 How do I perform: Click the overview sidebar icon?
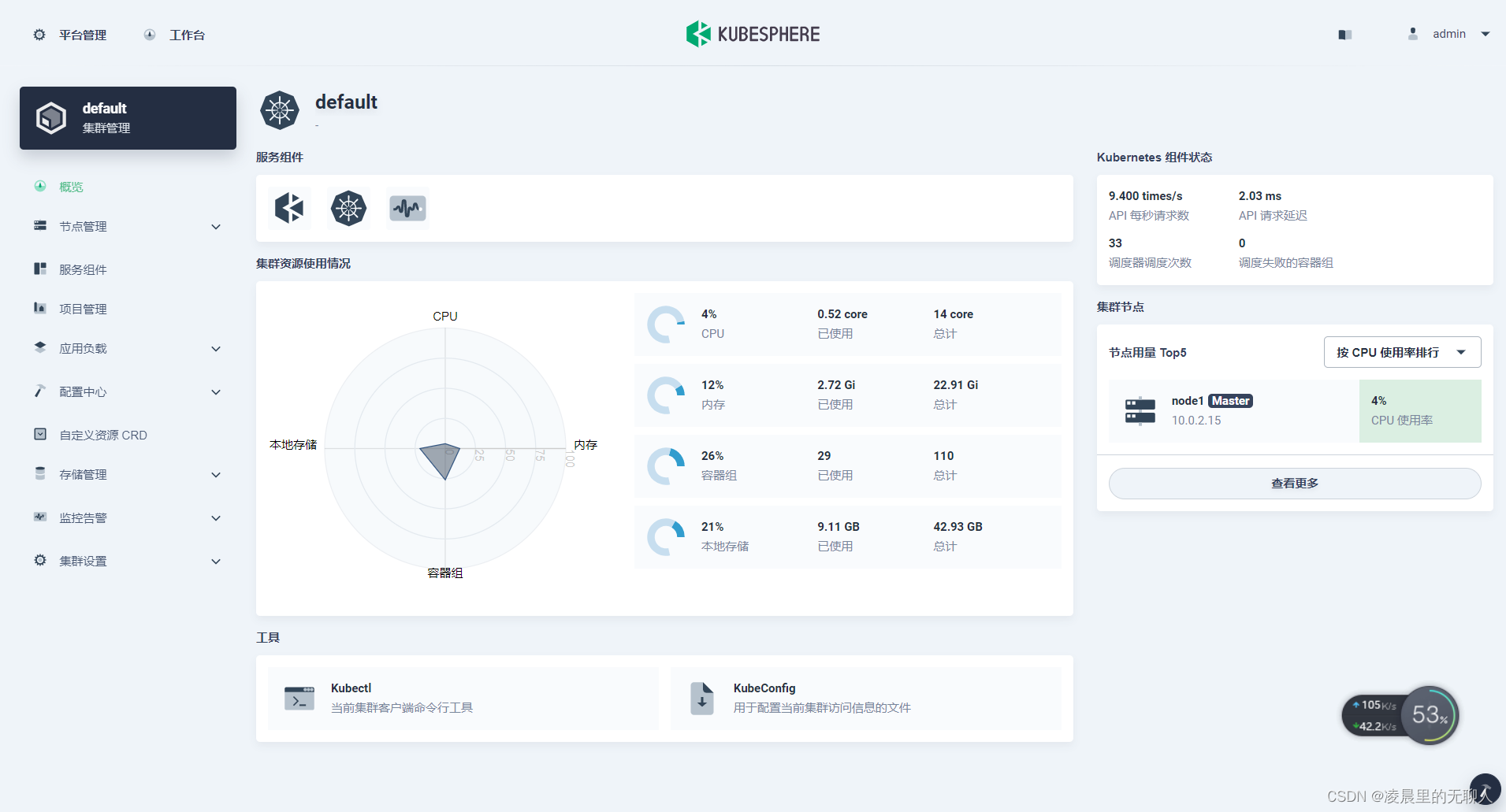click(40, 186)
